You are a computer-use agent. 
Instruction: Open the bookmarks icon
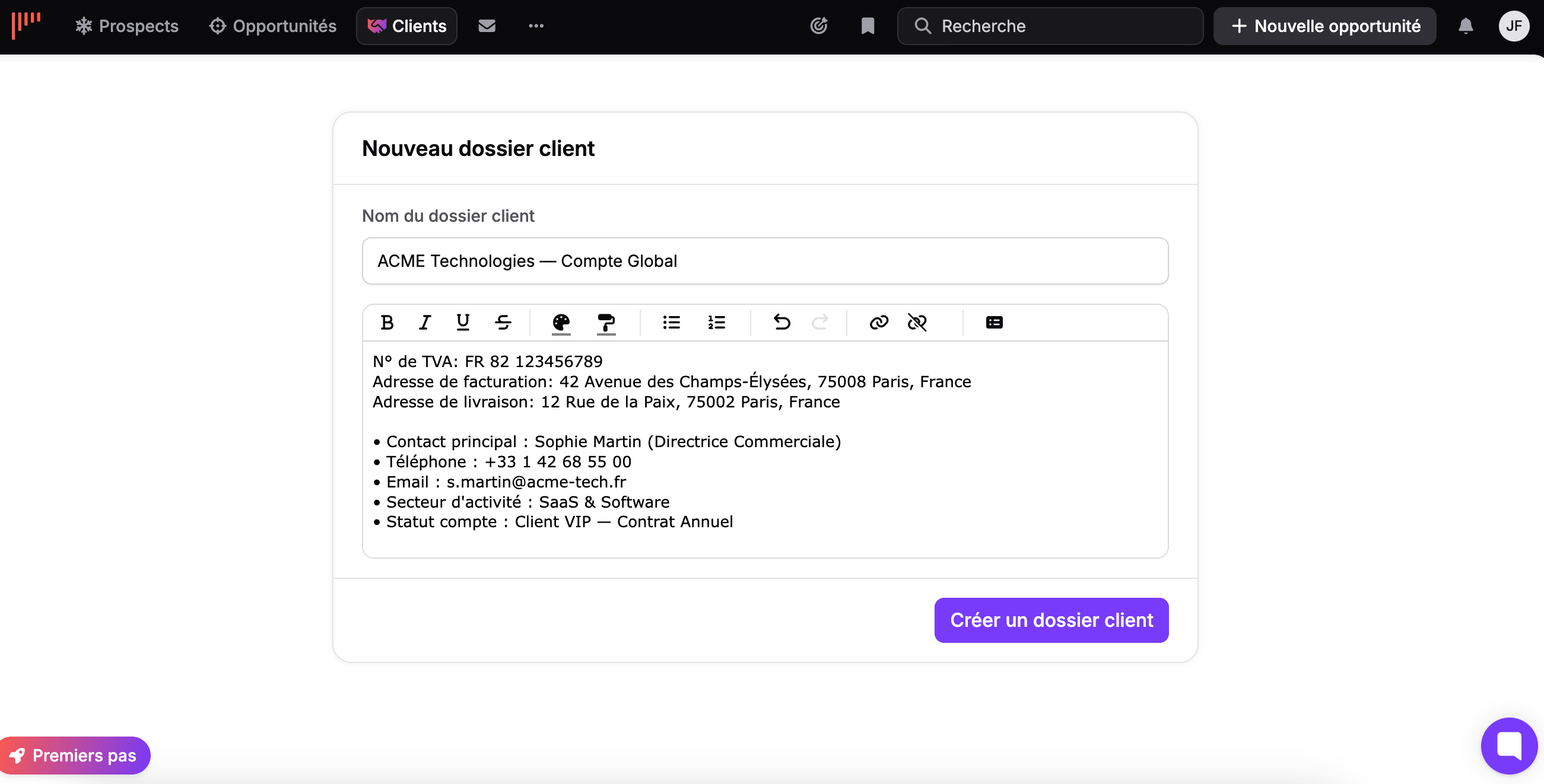click(868, 26)
